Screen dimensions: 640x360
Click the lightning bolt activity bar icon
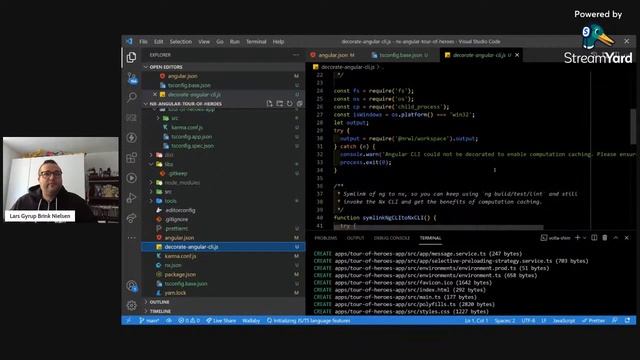coord(131,138)
